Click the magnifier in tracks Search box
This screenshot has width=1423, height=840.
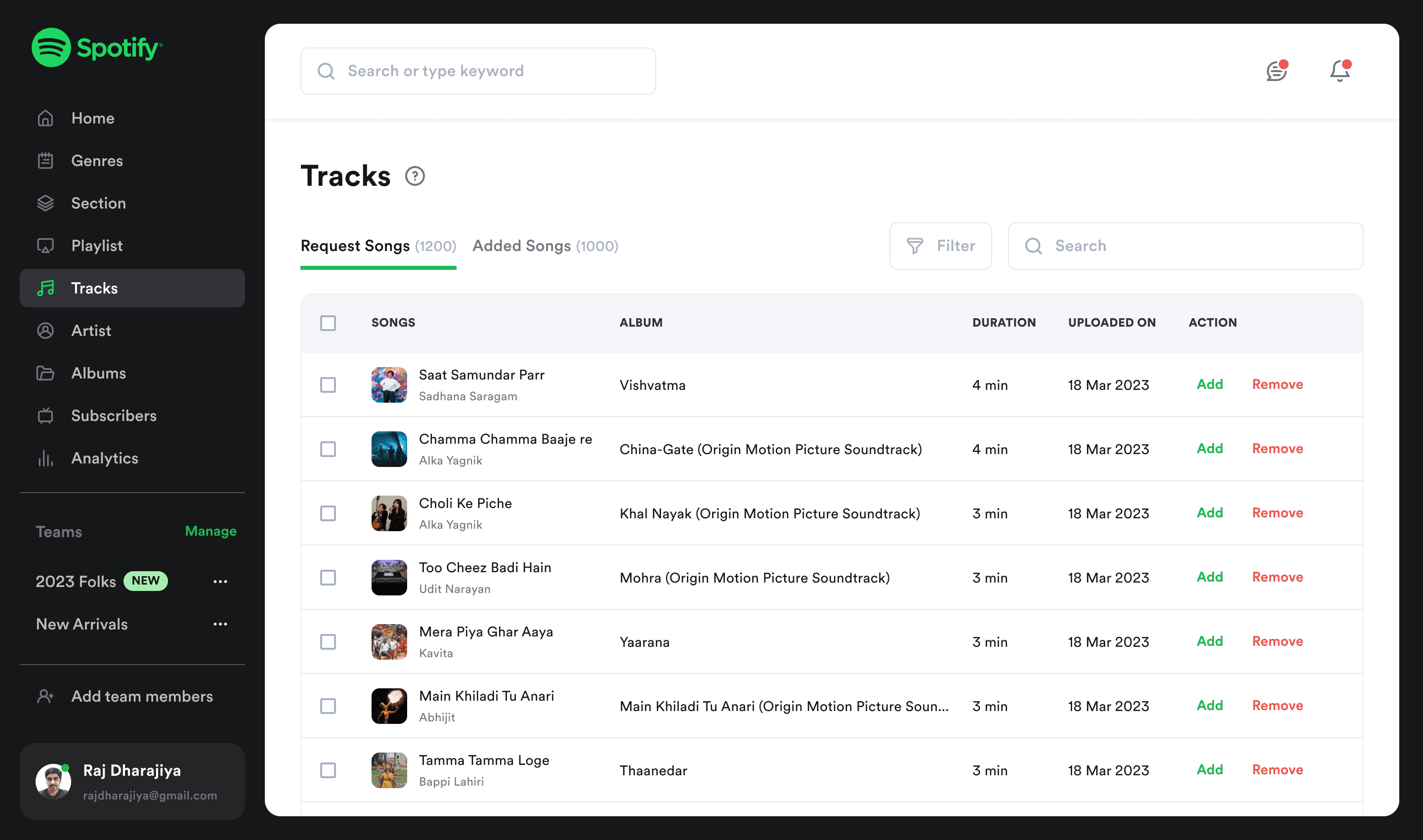click(x=1034, y=246)
